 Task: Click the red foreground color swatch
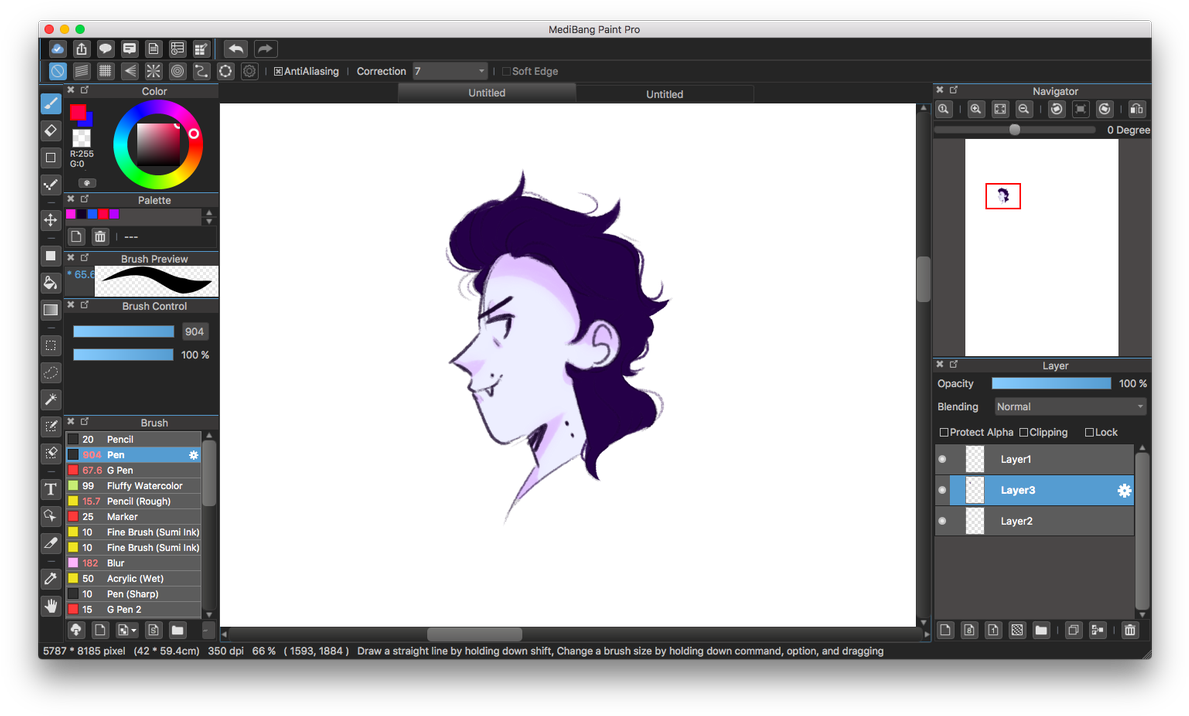click(x=79, y=113)
